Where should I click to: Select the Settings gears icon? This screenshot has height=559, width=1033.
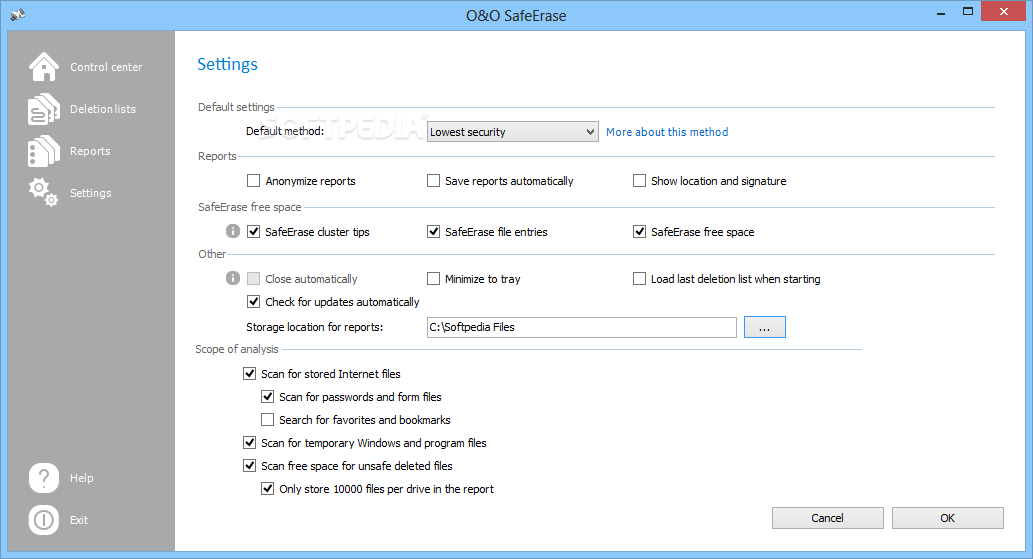[x=43, y=192]
